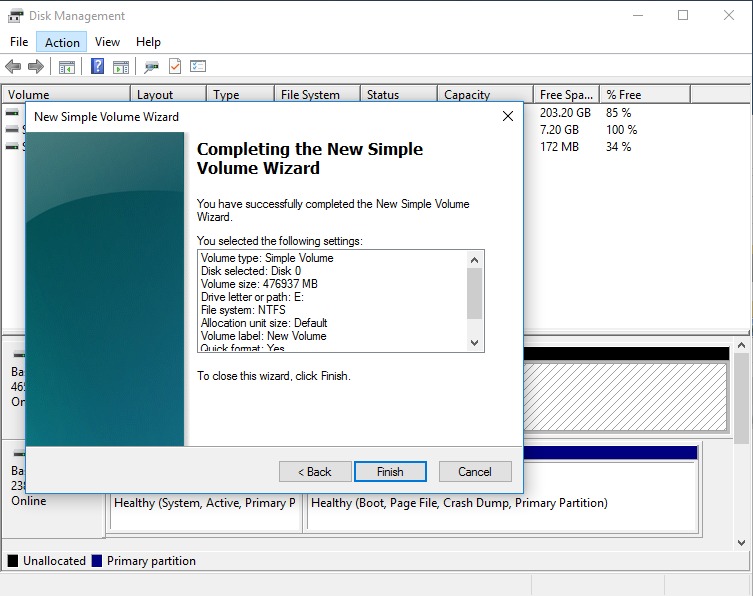Click the Settings checklist toolbar icon
The image size is (753, 596).
pos(198,67)
